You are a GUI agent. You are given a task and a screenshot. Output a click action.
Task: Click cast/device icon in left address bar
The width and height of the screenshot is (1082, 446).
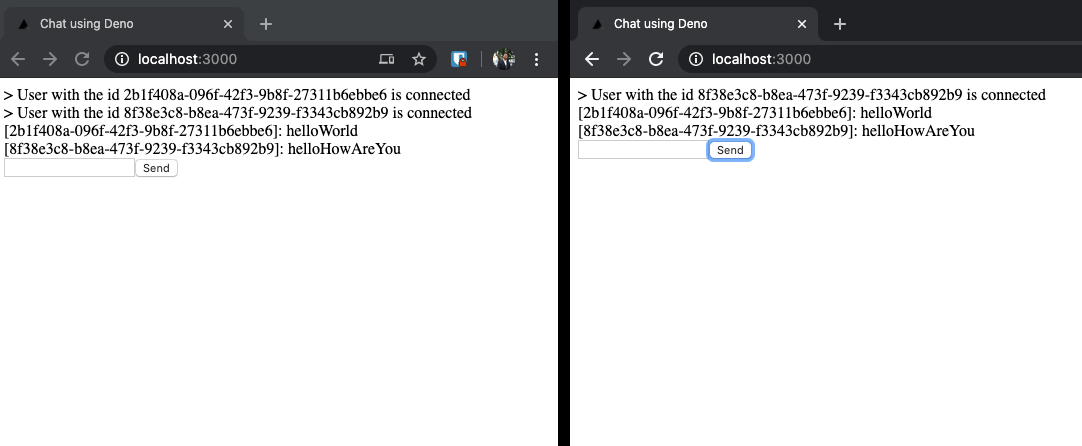[x=386, y=59]
